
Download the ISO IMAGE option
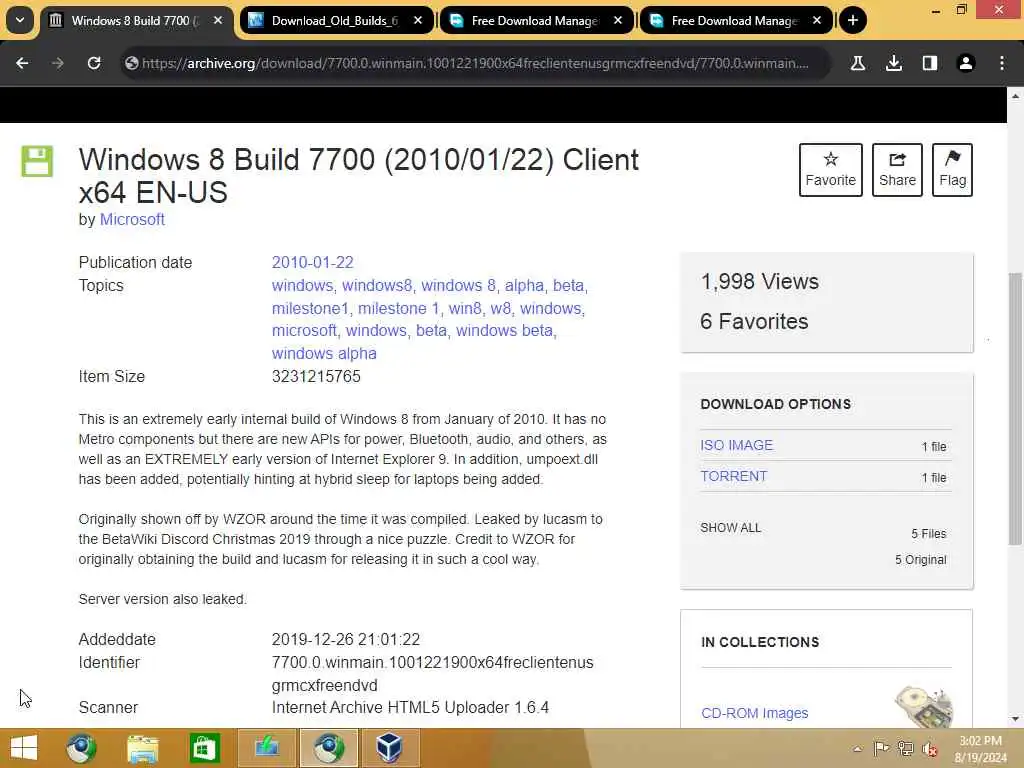[736, 445]
